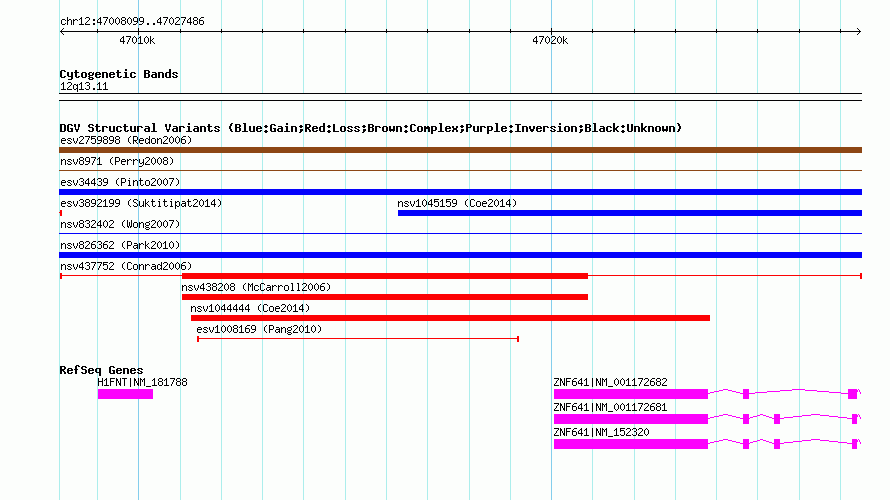Viewport: 890px width, 500px height.
Task: Click the thin red esv1008169 loss line
Action: [x=358, y=339]
